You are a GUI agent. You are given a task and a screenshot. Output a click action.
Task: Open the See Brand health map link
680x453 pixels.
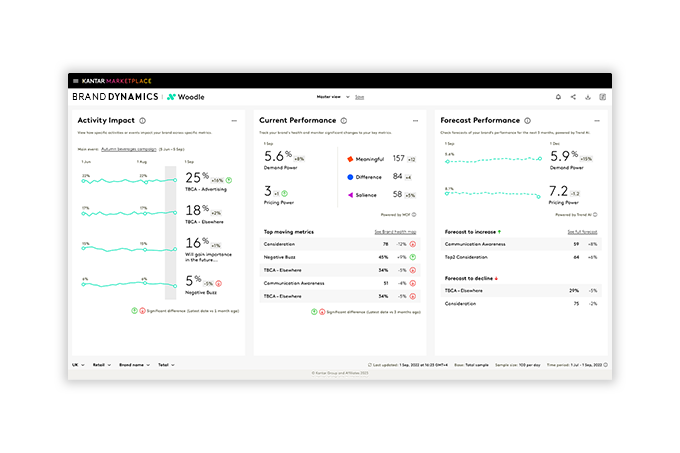pos(394,231)
